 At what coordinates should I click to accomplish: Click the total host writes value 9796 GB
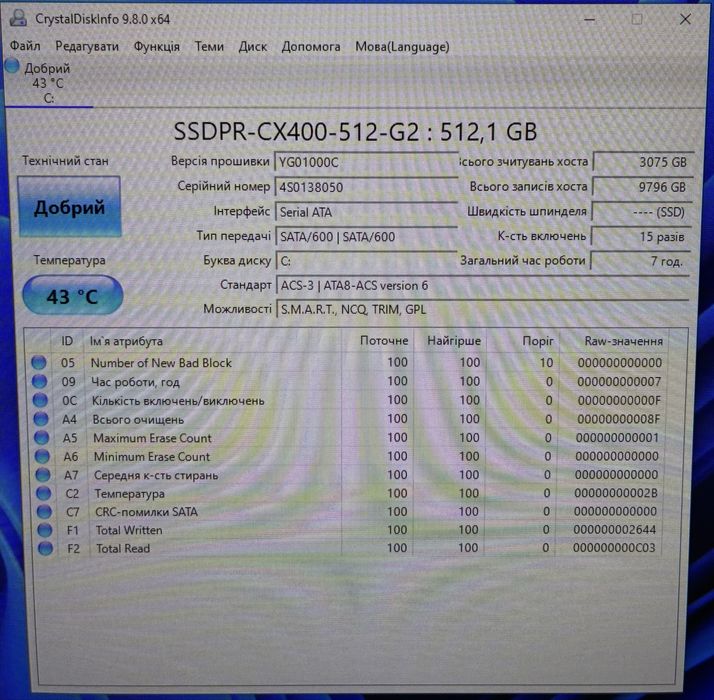click(642, 187)
